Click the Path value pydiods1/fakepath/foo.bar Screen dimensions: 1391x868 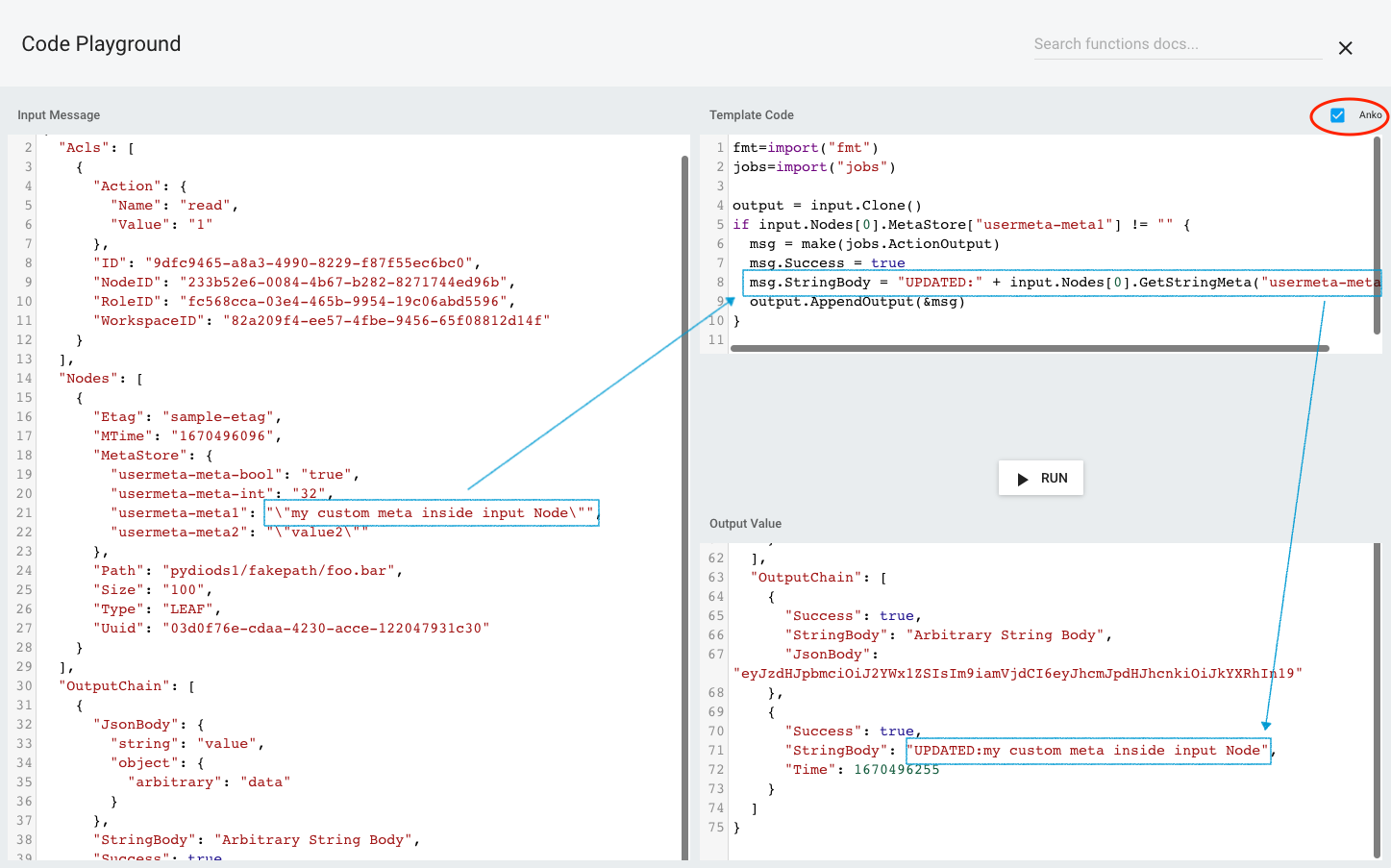point(279,571)
